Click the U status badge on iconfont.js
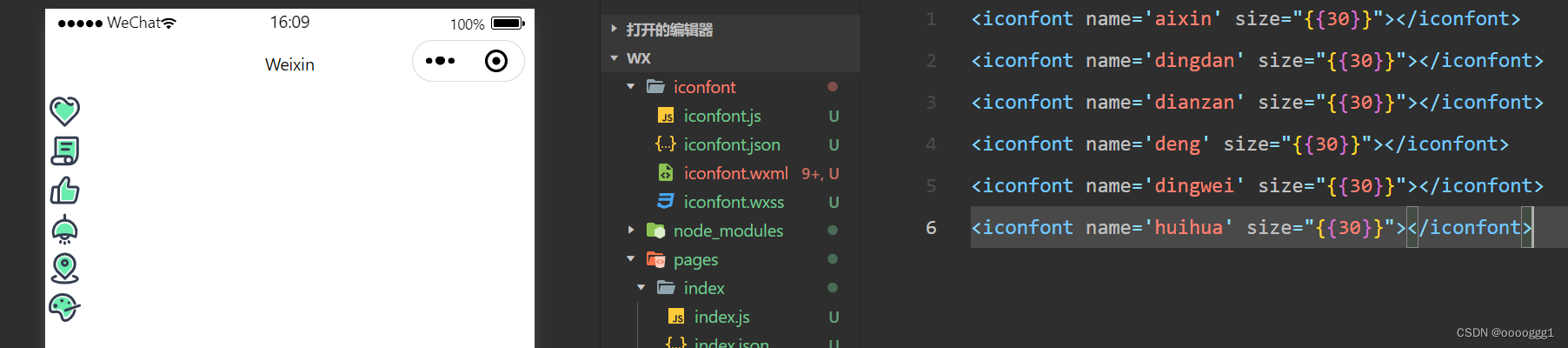This screenshot has height=348, width=1568. pyautogui.click(x=834, y=116)
